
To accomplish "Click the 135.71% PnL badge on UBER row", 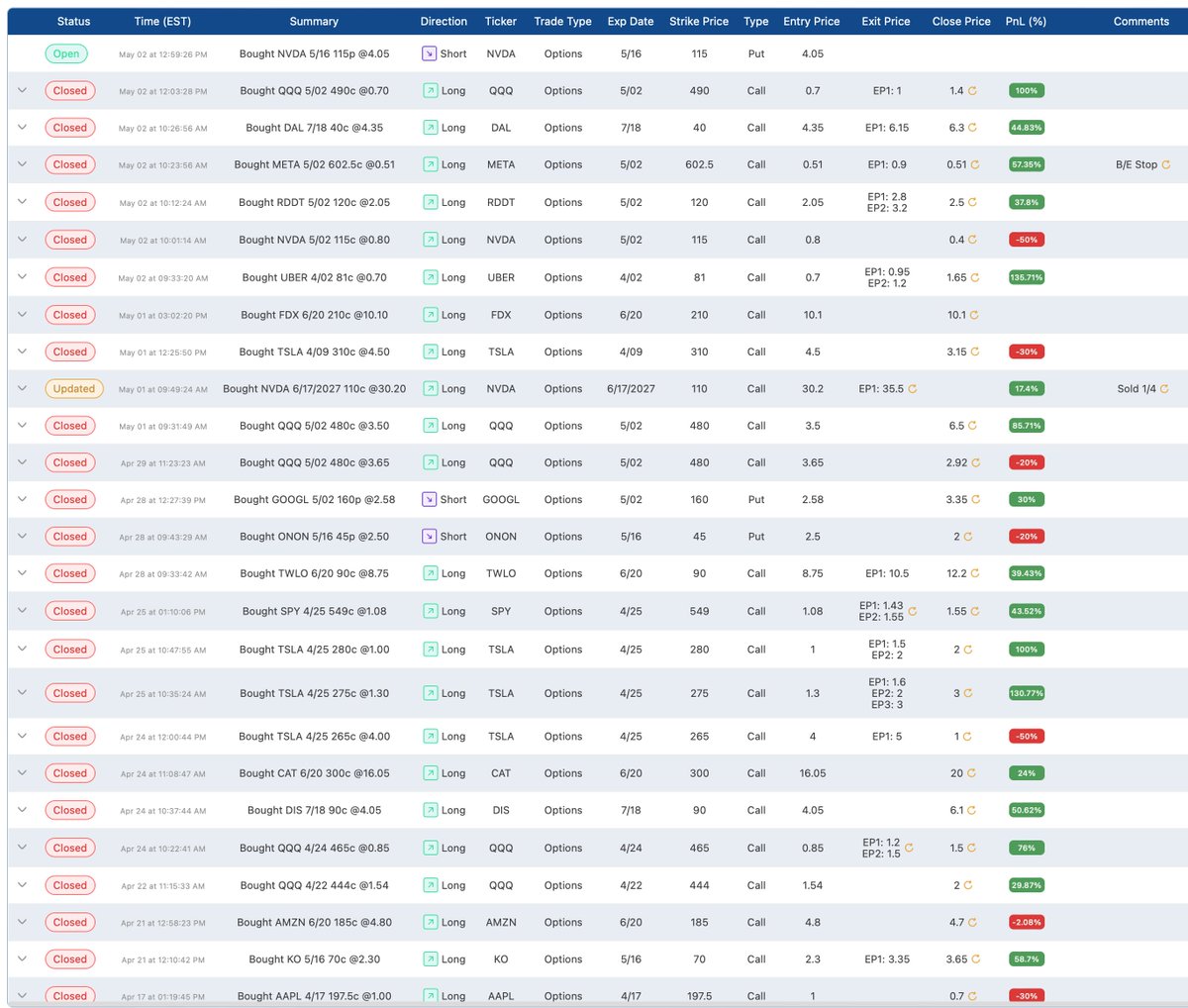I will [x=1027, y=278].
